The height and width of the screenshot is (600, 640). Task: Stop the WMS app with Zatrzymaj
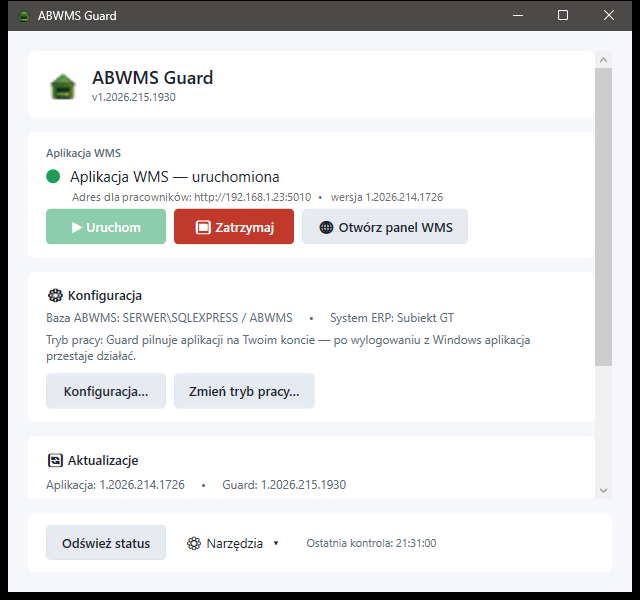pos(234,227)
